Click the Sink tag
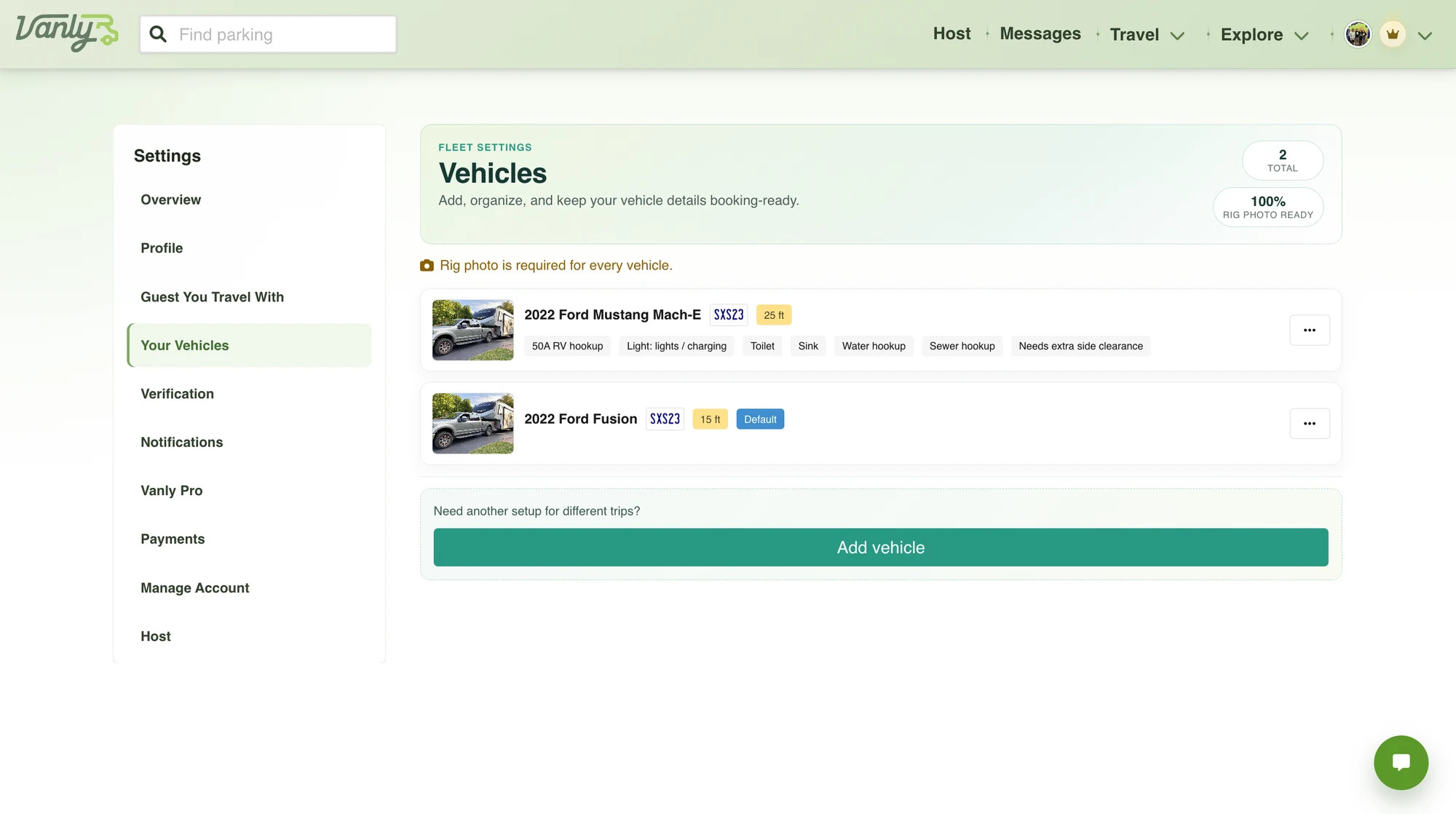This screenshot has height=814, width=1456. (x=808, y=346)
